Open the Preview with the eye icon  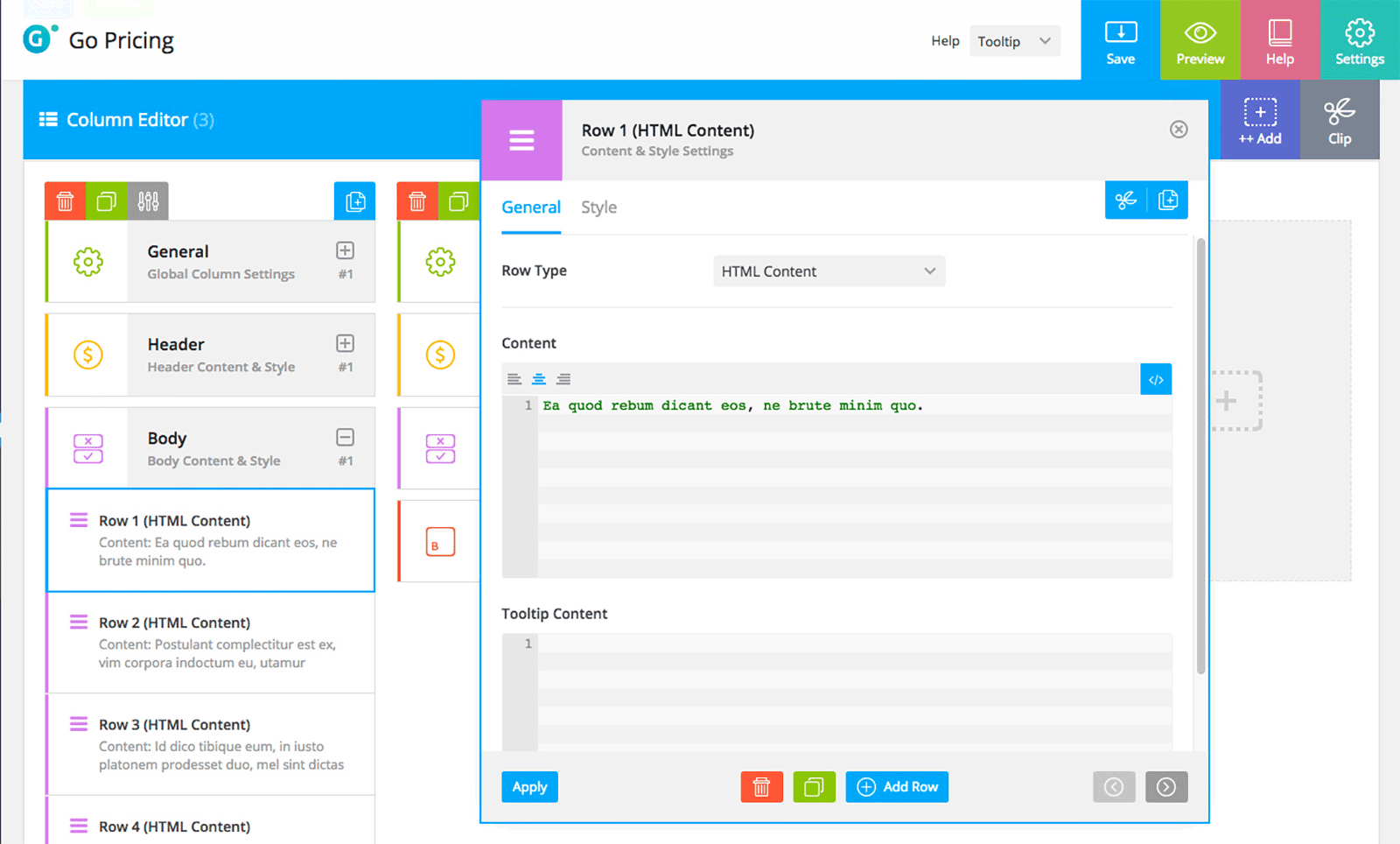pos(1200,40)
